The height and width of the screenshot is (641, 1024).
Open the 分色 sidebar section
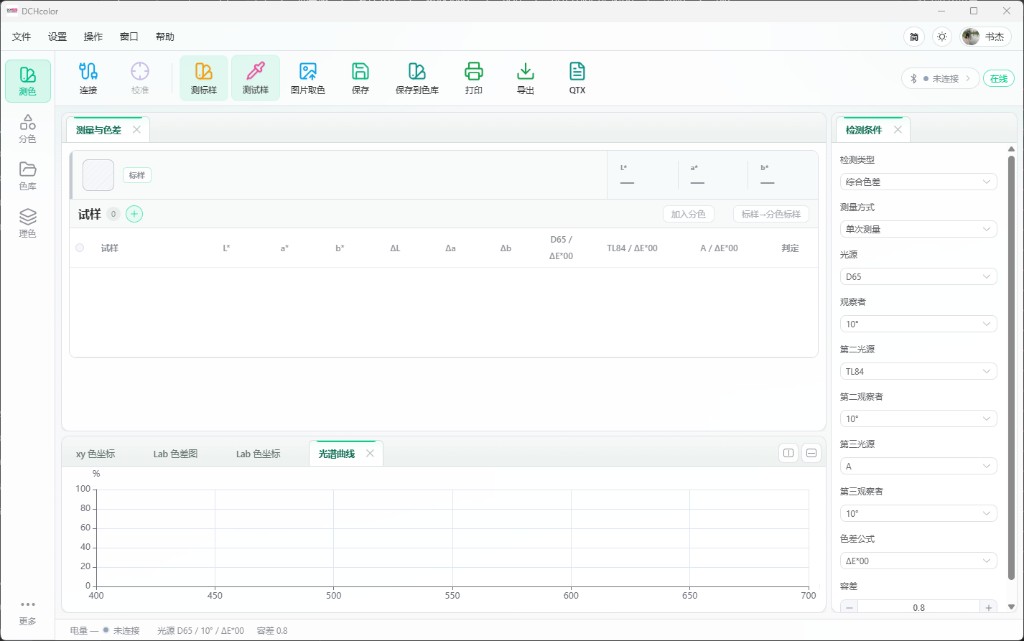[27, 129]
